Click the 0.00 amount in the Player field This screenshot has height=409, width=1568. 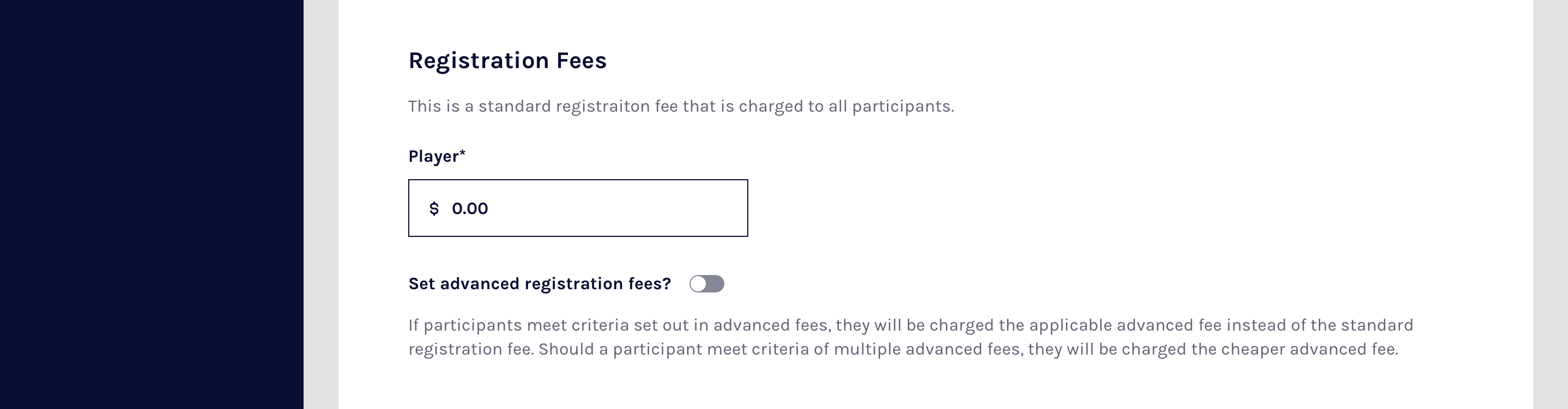(469, 209)
